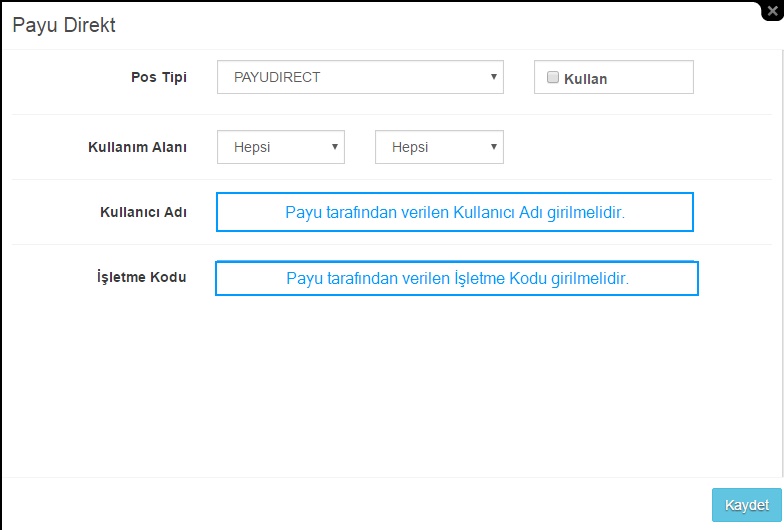Open the second Hepsi dropdown in Kullanım Alanı

tap(439, 147)
